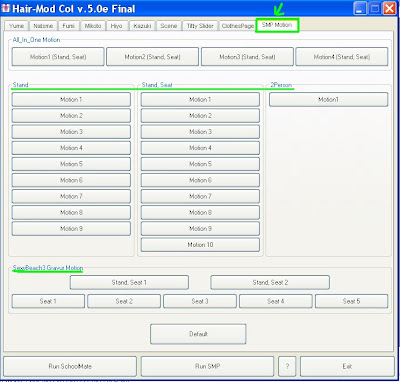
Task: Pick Motion 9 in the Stand group
Action: (x=71, y=229)
